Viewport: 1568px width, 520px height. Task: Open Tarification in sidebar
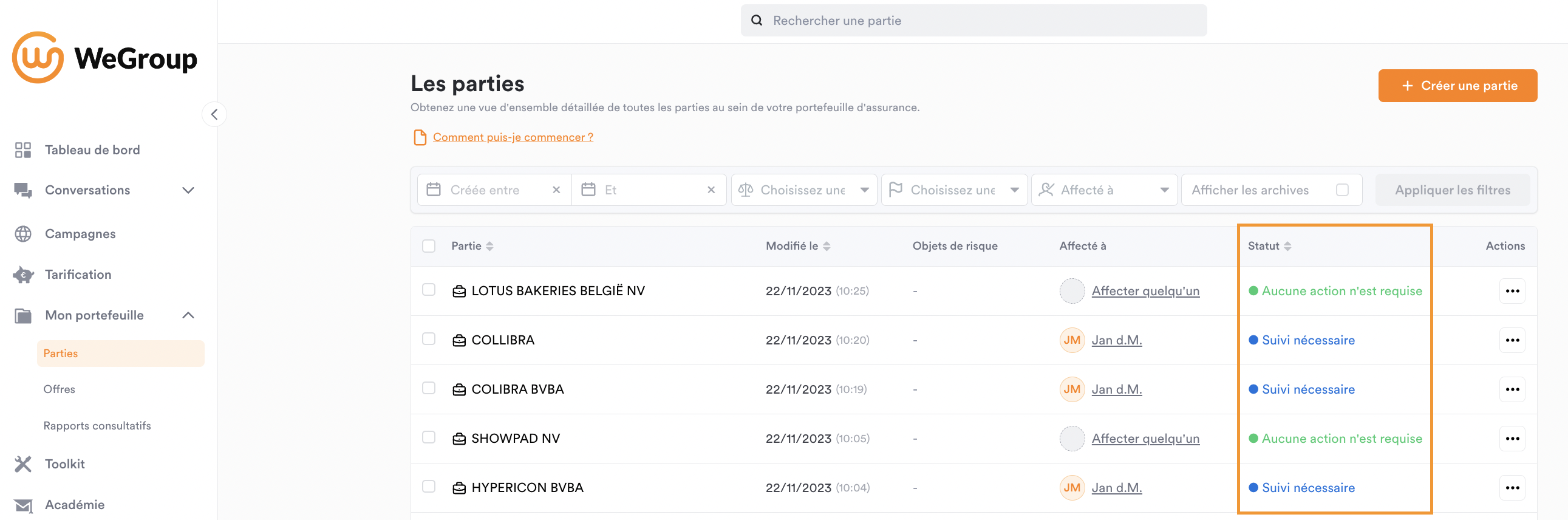(78, 275)
